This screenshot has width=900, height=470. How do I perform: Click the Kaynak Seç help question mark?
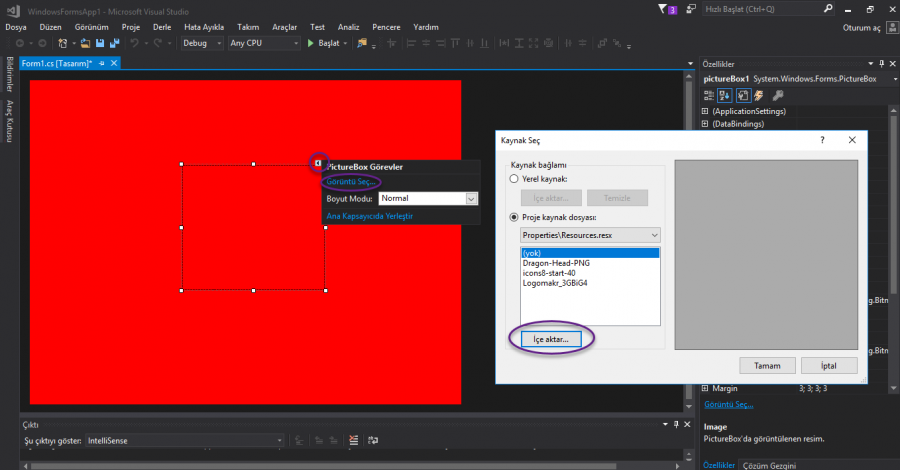[x=823, y=140]
